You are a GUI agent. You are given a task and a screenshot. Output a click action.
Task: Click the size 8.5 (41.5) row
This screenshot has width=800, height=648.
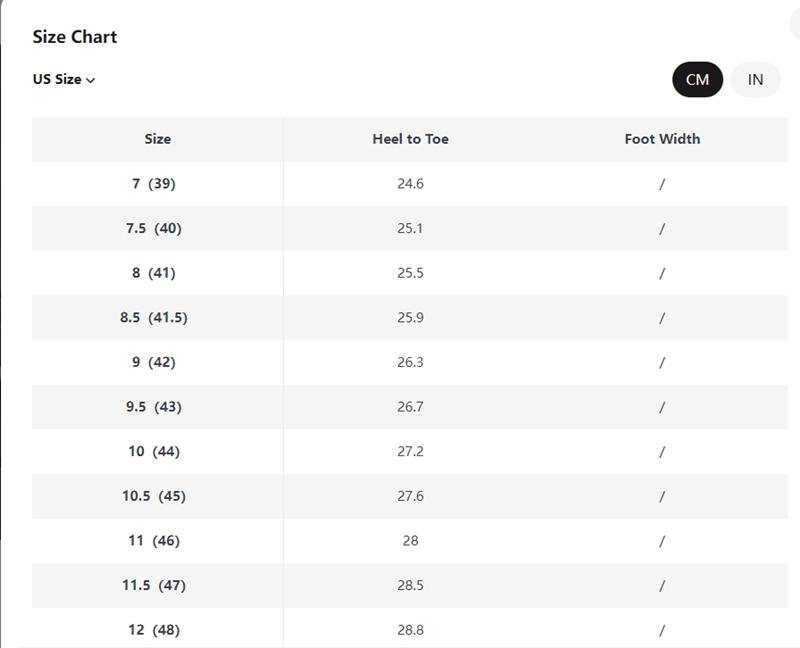point(410,317)
